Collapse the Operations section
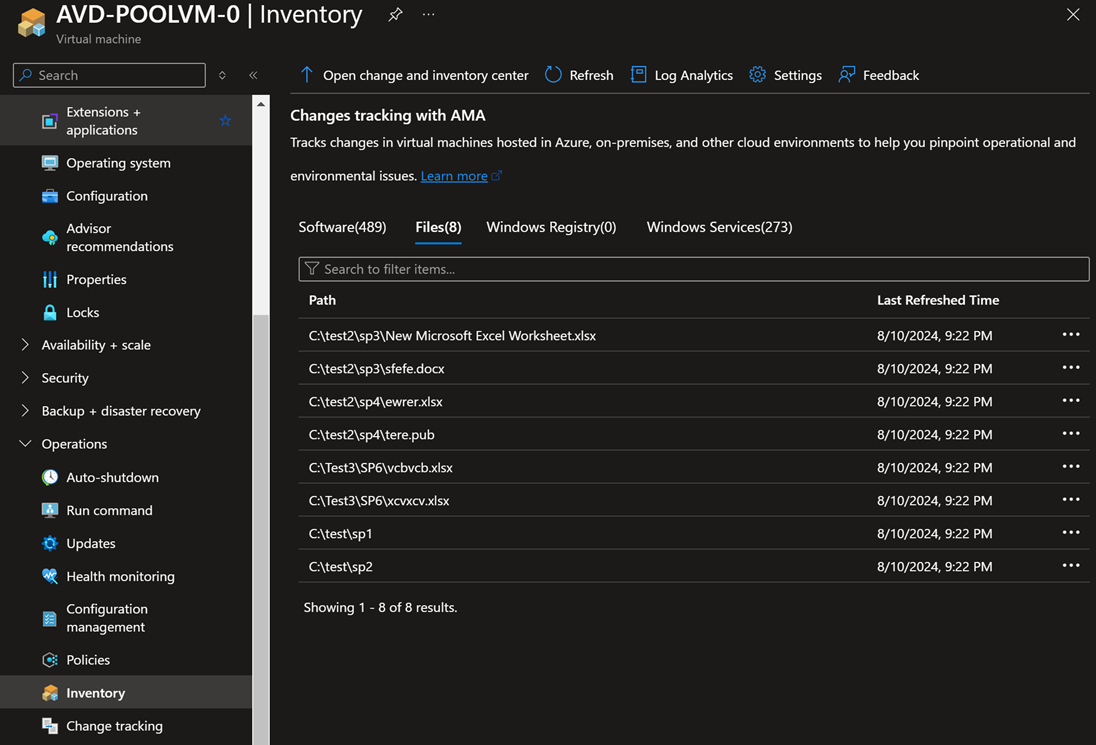The width and height of the screenshot is (1096, 745). coord(25,444)
